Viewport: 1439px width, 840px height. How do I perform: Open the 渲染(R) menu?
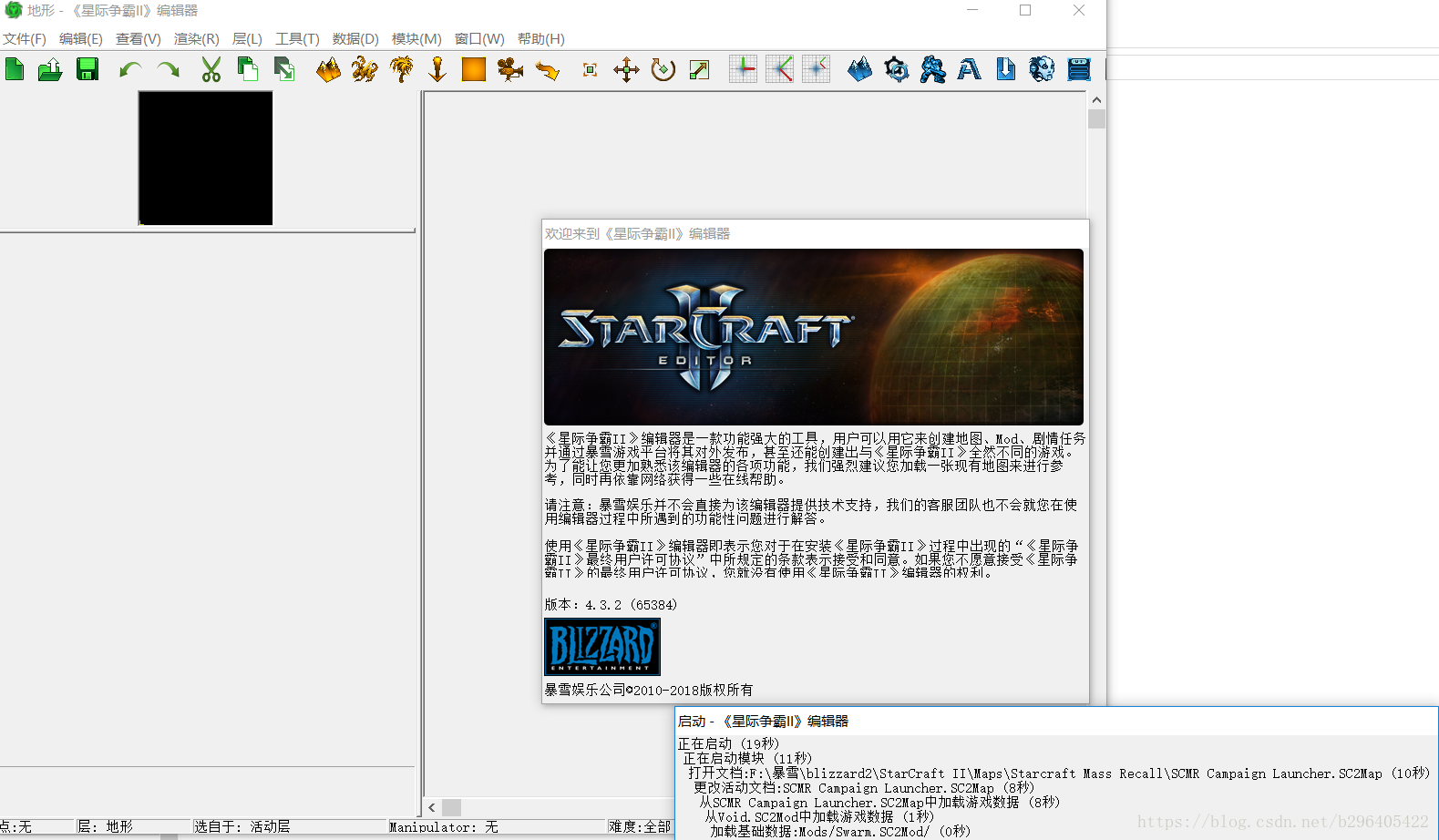tap(197, 39)
